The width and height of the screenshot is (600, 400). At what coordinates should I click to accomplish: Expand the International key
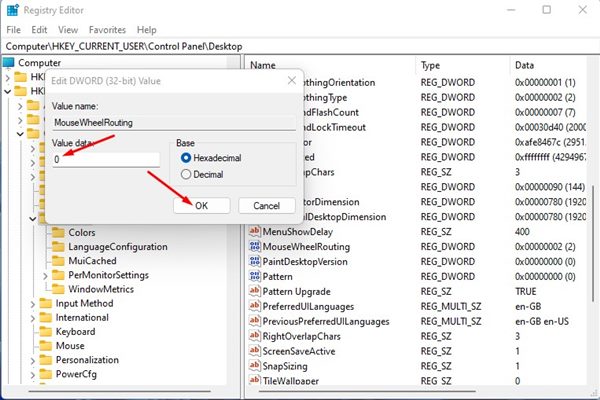[33, 318]
